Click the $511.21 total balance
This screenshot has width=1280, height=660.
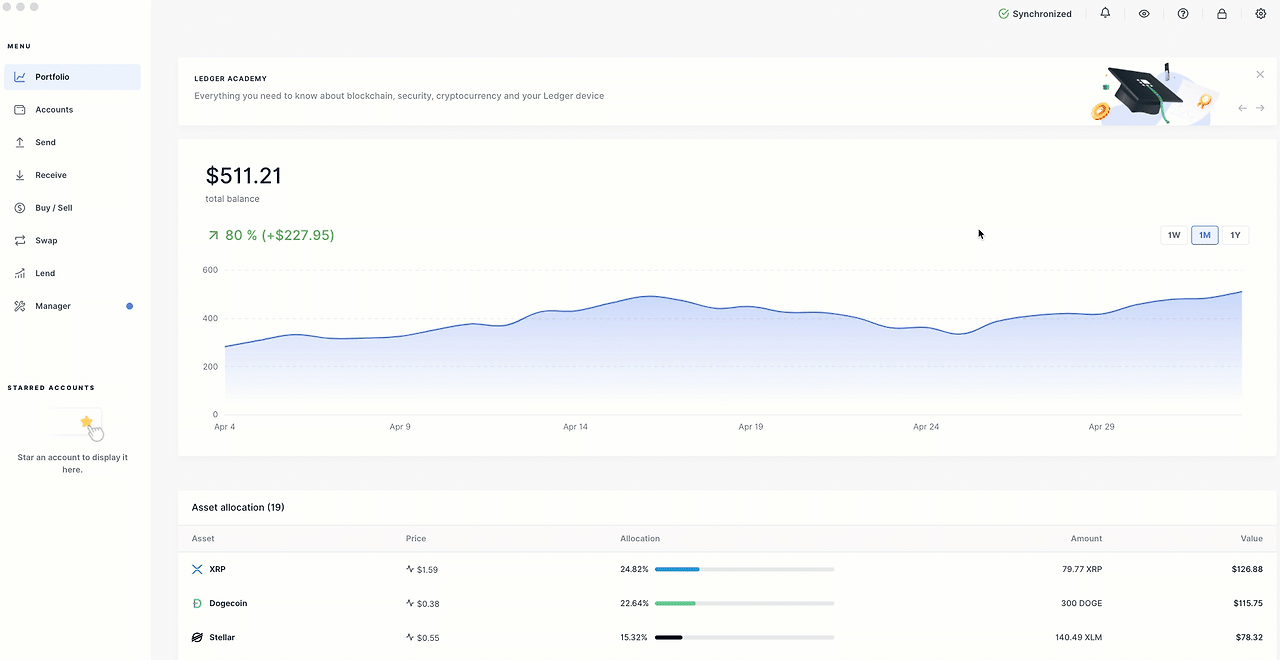coord(244,176)
